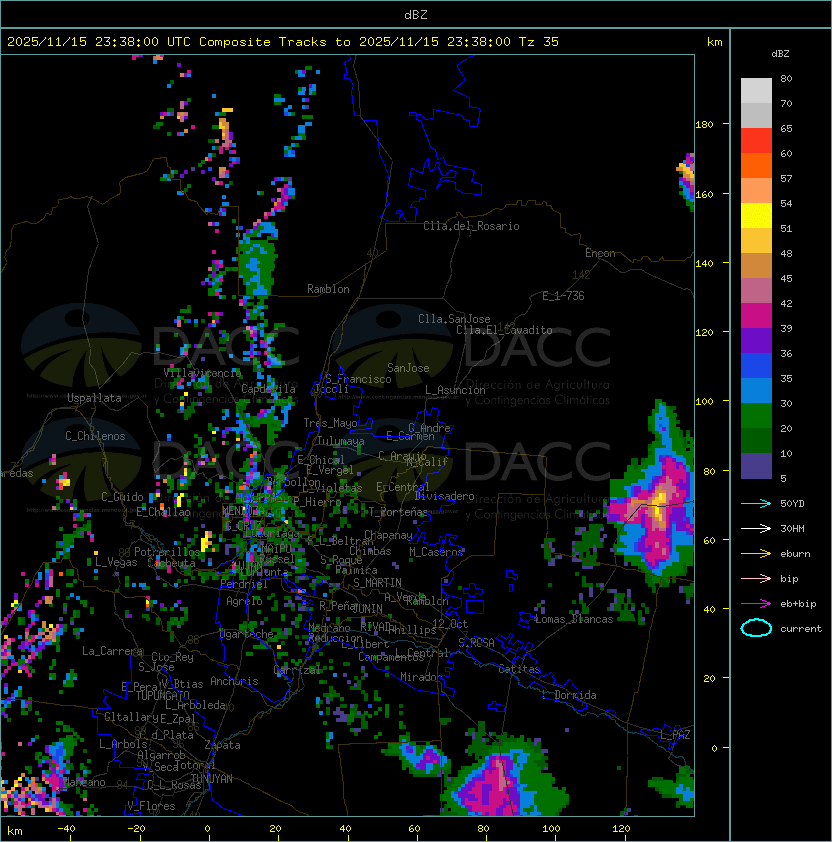
Task: Click the 'Tres_Mayo' map label
Action: (x=330, y=423)
